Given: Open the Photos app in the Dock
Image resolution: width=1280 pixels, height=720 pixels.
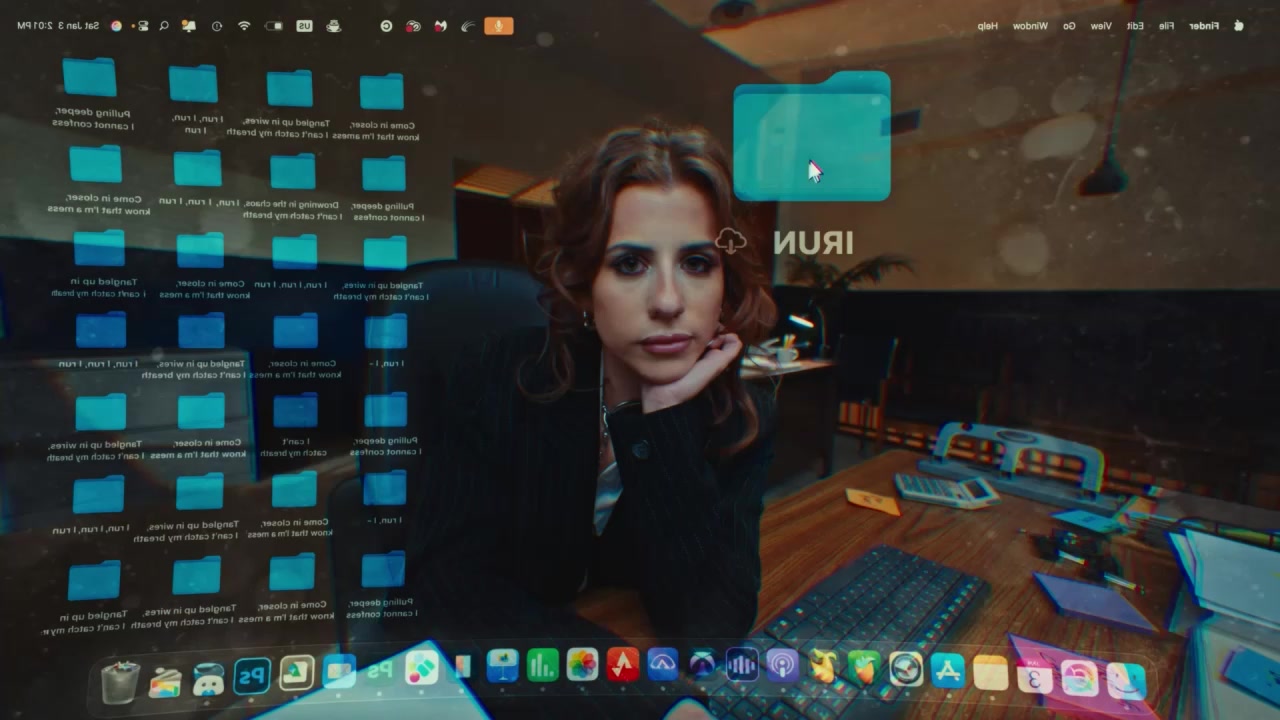Looking at the screenshot, I should (x=582, y=665).
